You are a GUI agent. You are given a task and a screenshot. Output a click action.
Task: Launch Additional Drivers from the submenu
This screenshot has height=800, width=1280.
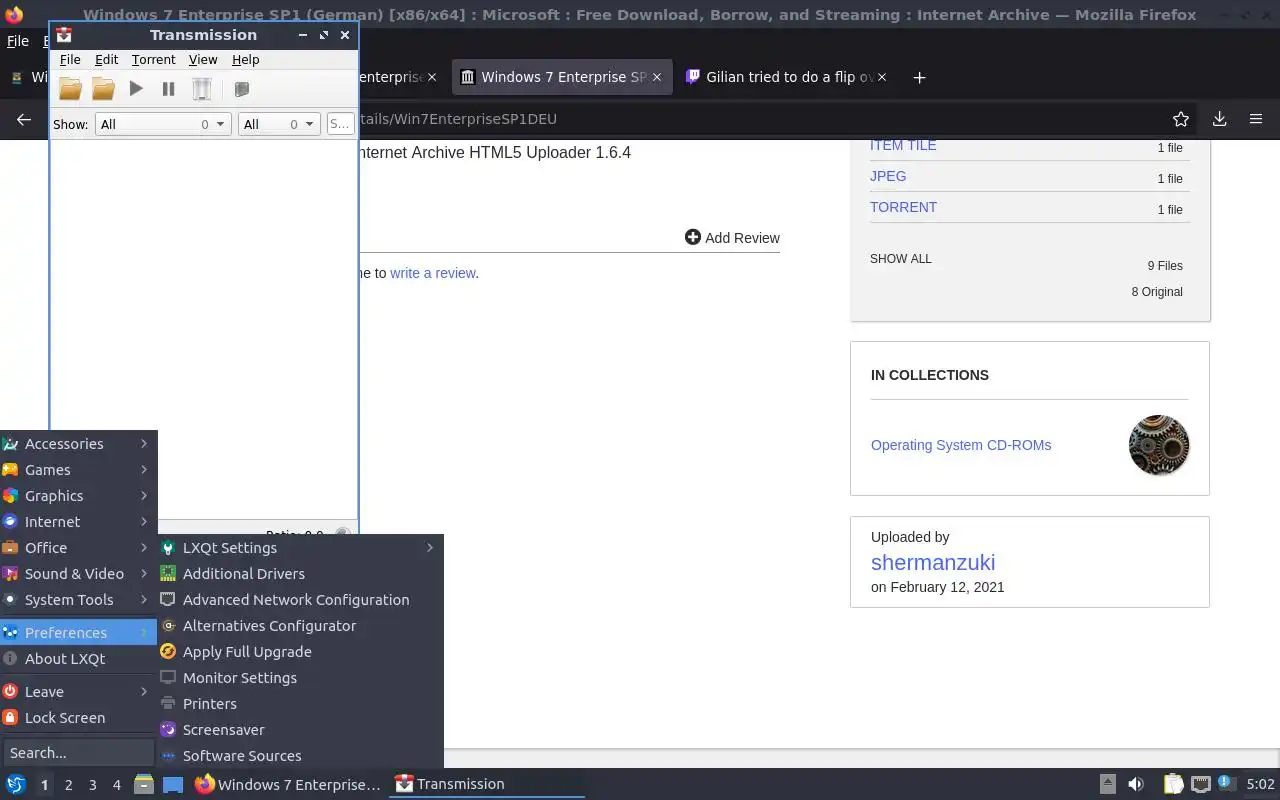pyautogui.click(x=300, y=574)
